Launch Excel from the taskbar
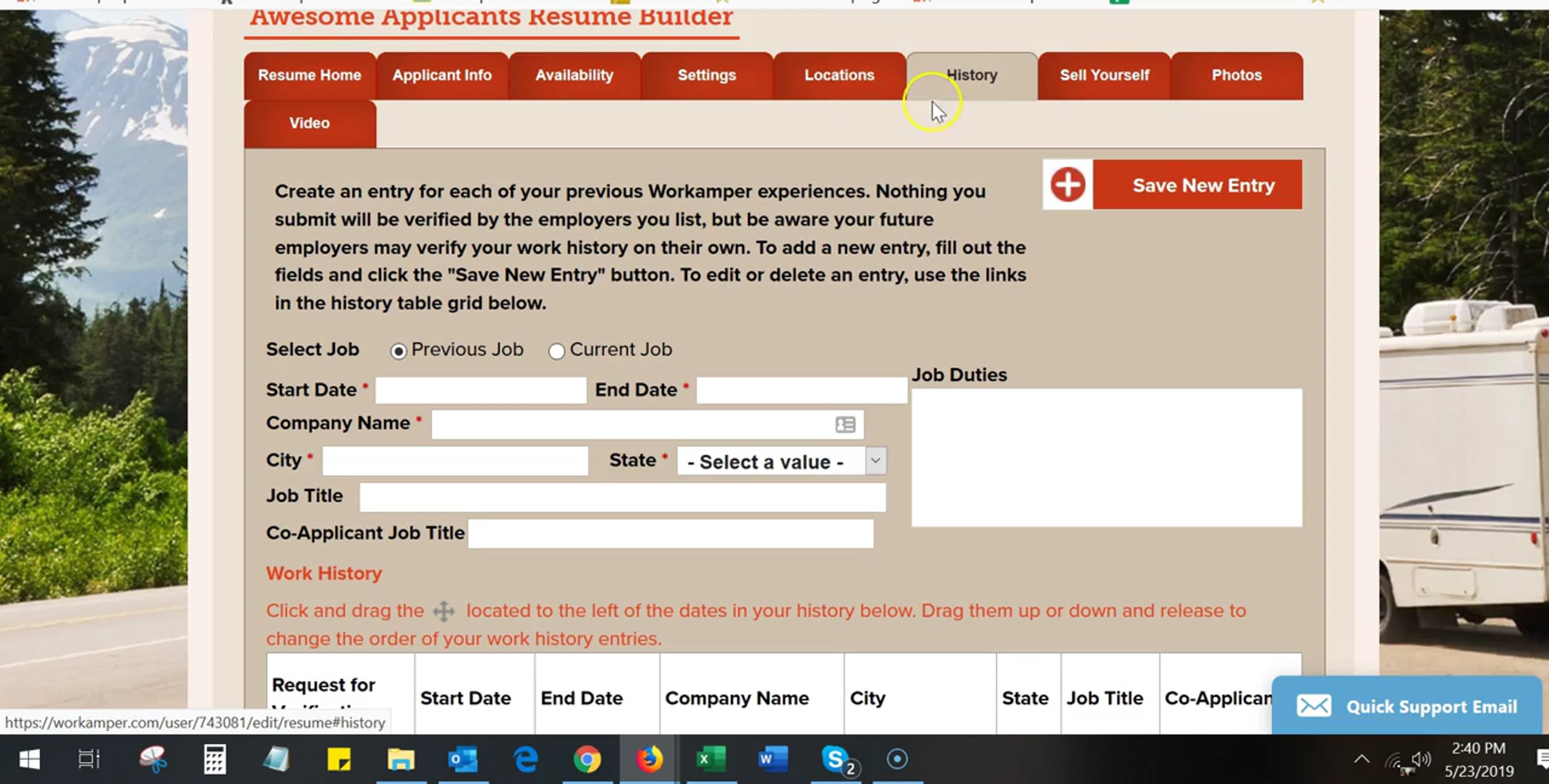The image size is (1549, 784). [x=711, y=759]
